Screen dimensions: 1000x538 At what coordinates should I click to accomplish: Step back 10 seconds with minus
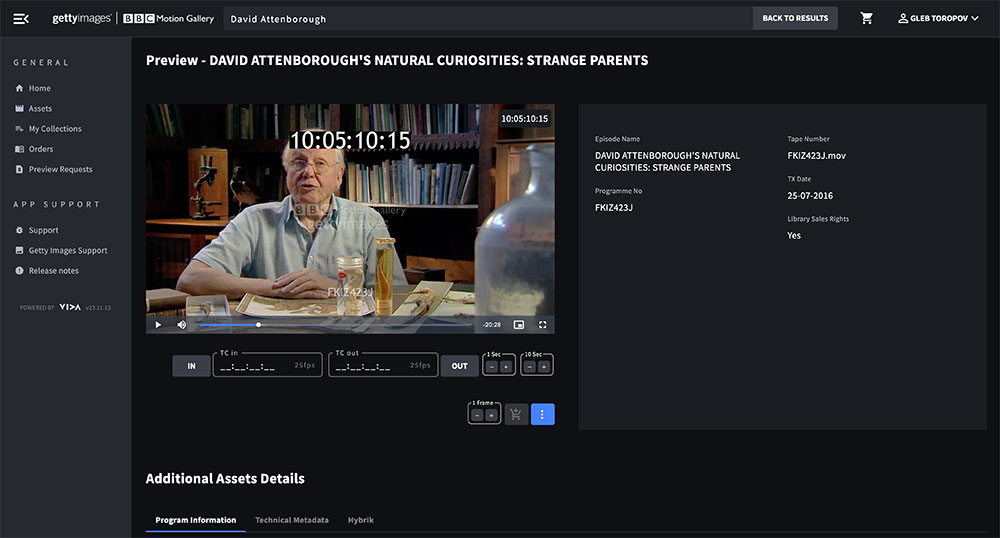pos(530,367)
